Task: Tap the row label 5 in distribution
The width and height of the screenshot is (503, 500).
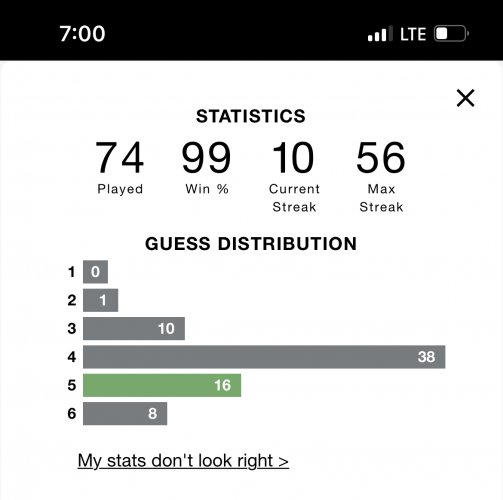Action: (72, 385)
